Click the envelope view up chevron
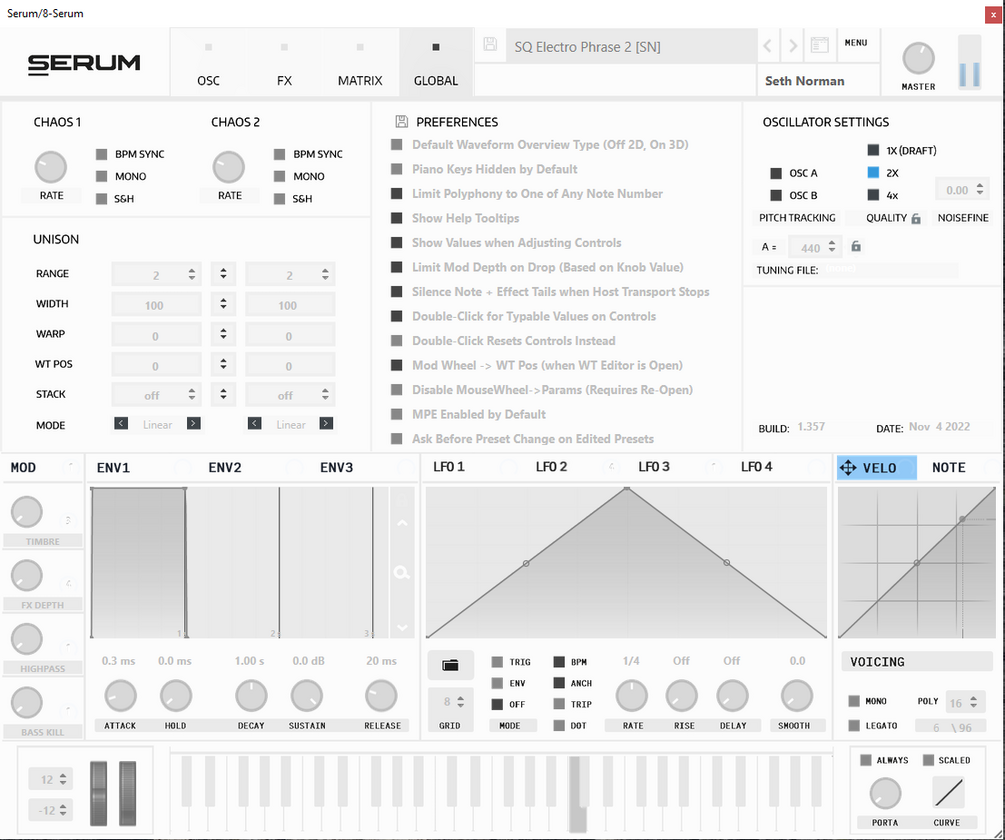Screen dimensions: 1005x840 [x=402, y=523]
